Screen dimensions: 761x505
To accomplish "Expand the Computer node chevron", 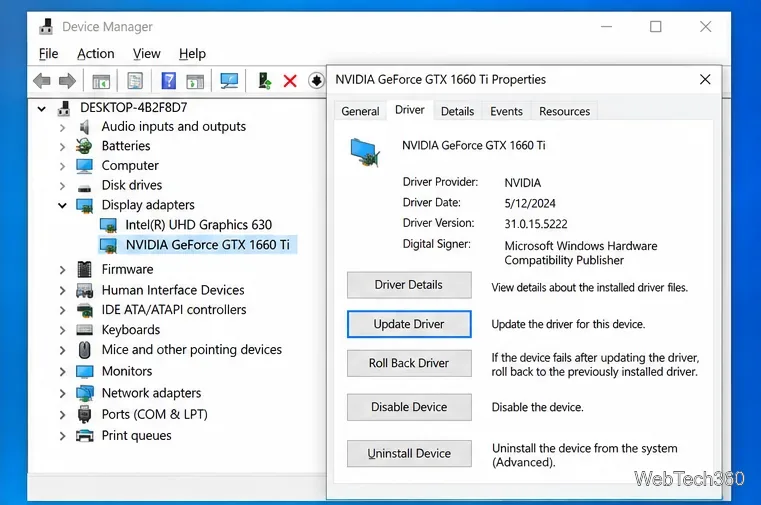I will [x=62, y=166].
